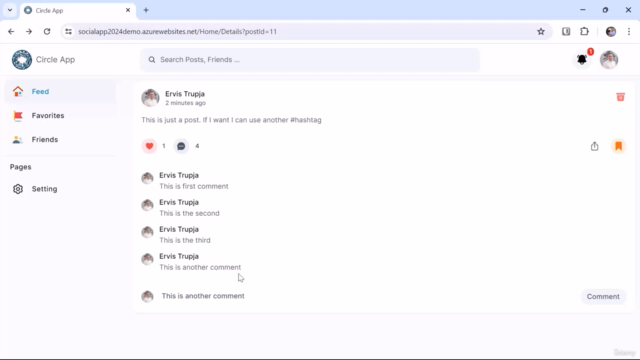Open the user profile avatar in header
This screenshot has width=640, height=360.
click(x=609, y=60)
